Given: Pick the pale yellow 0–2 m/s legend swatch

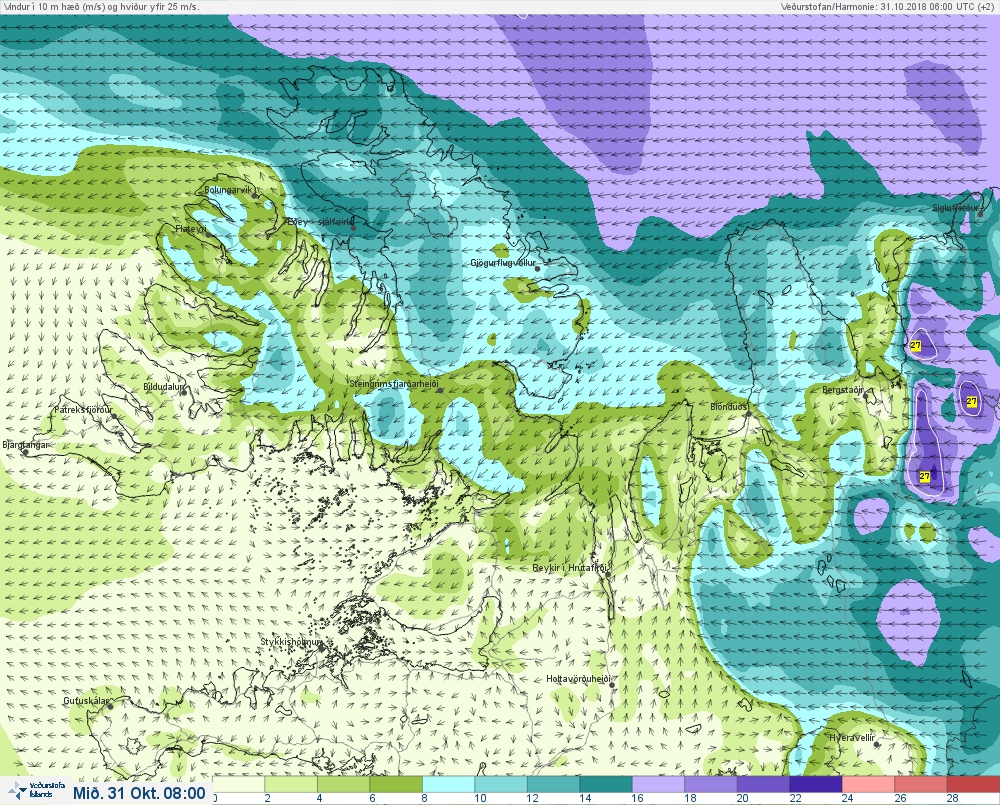Looking at the screenshot, I should click(238, 784).
